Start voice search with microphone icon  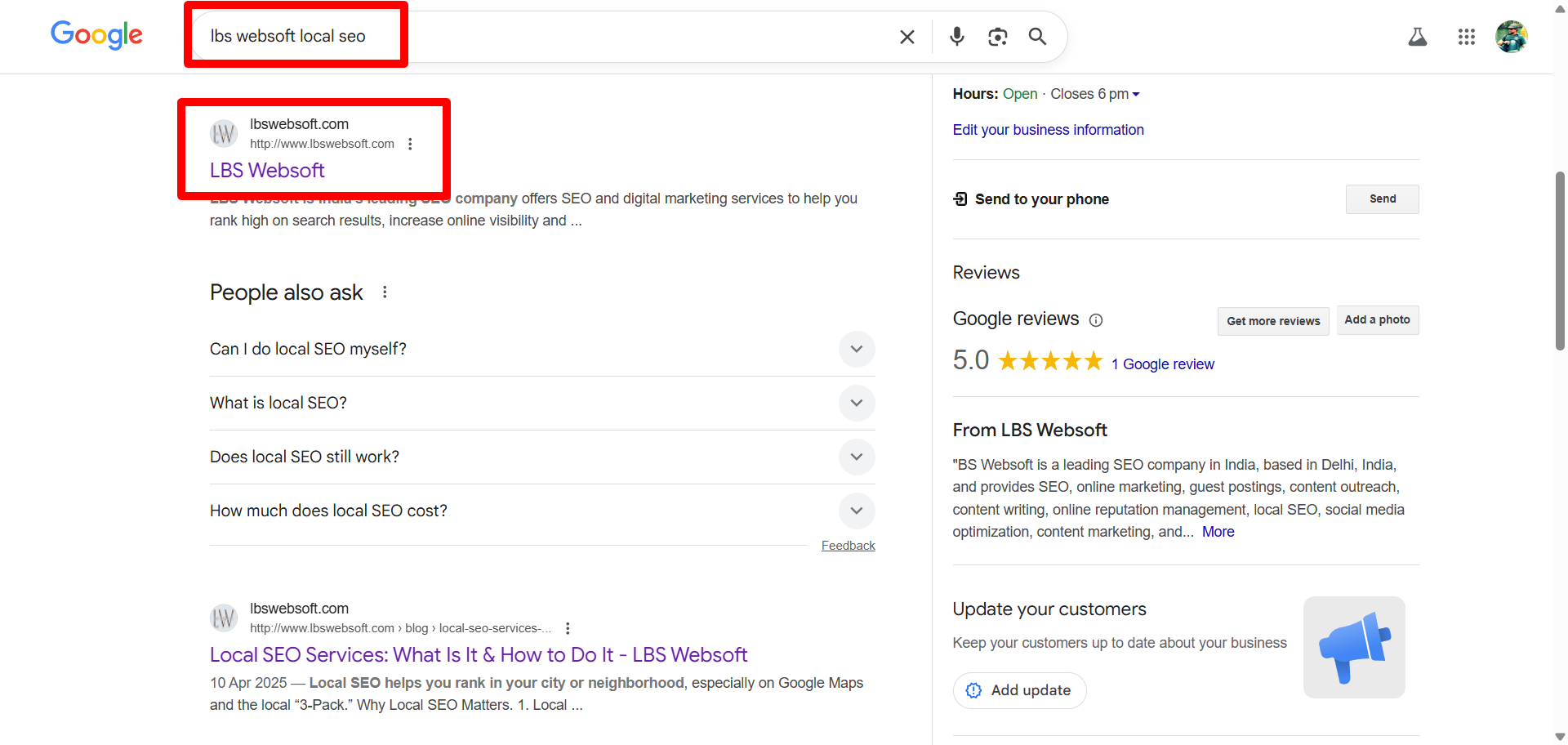pyautogui.click(x=957, y=37)
